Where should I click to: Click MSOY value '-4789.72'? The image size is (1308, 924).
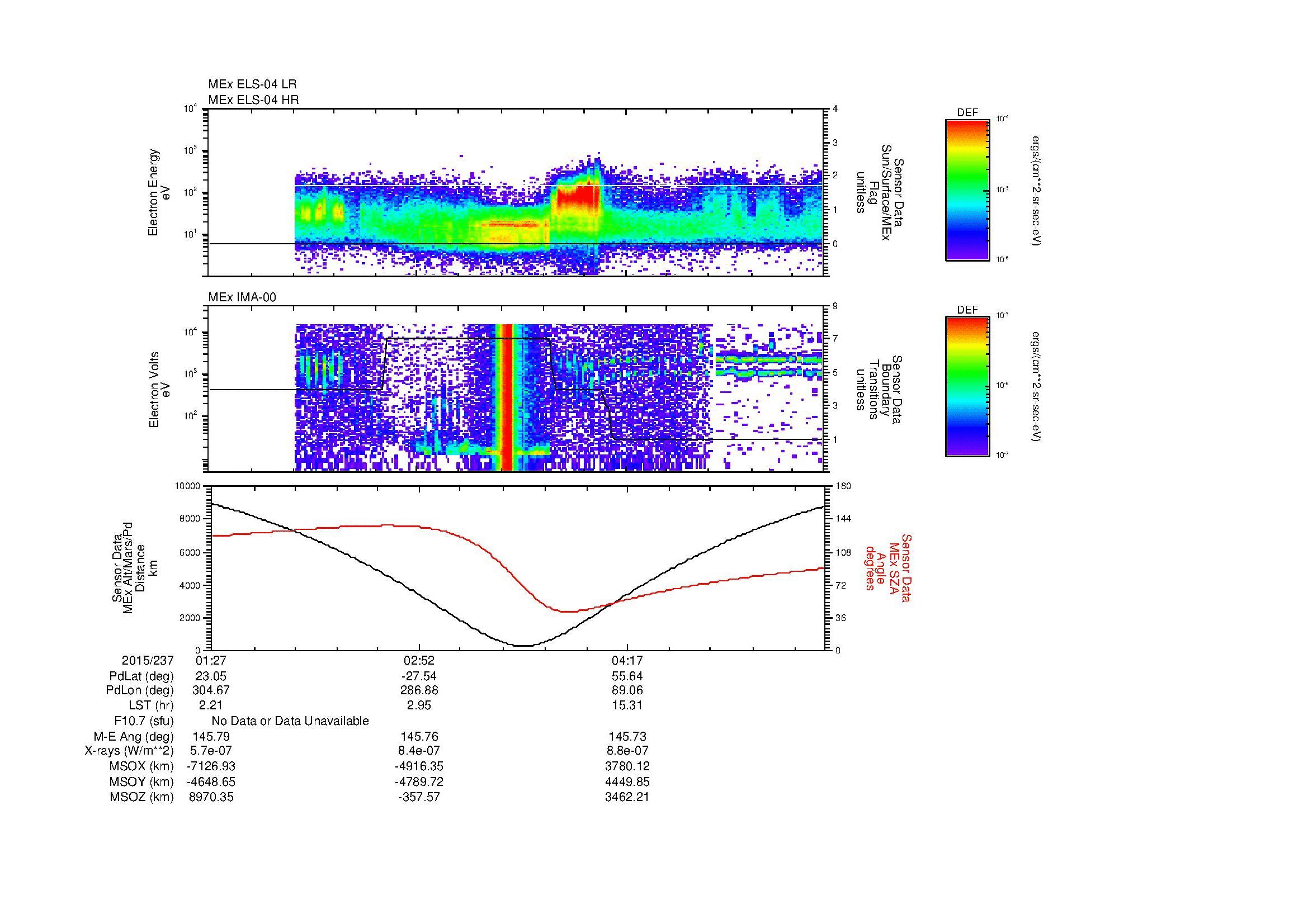pyautogui.click(x=419, y=782)
